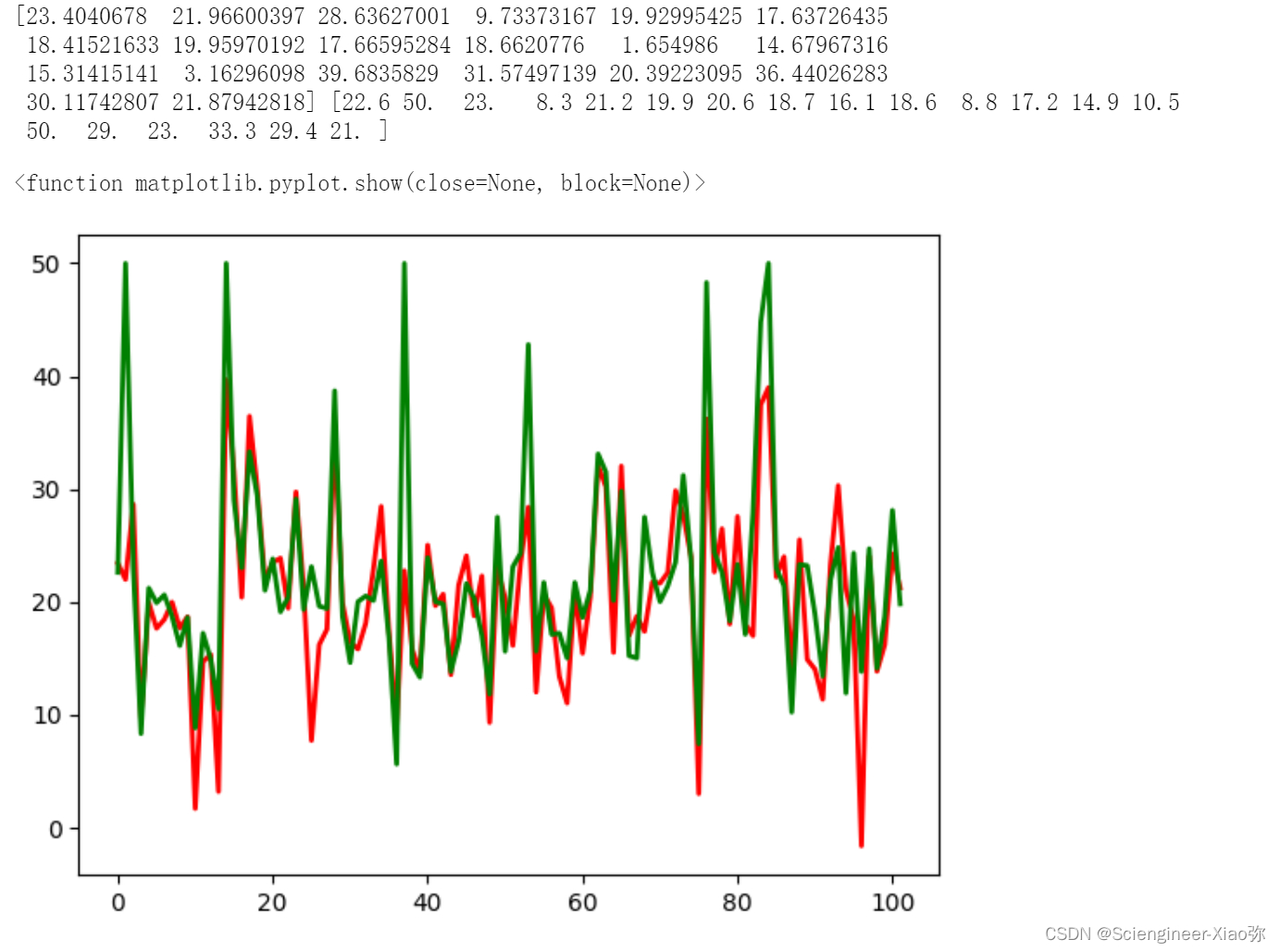
Task: Click the number 19.95970192
Action: point(239,45)
